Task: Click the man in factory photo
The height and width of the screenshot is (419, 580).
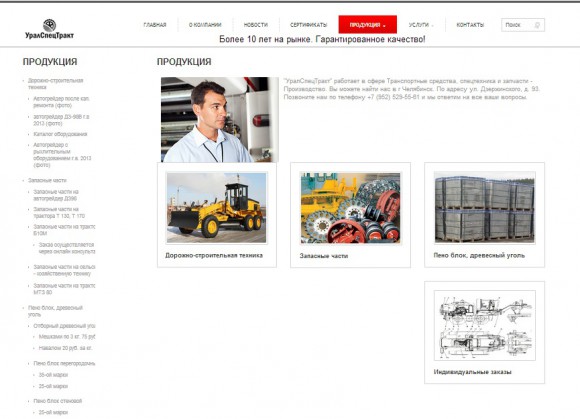Action: [220, 119]
